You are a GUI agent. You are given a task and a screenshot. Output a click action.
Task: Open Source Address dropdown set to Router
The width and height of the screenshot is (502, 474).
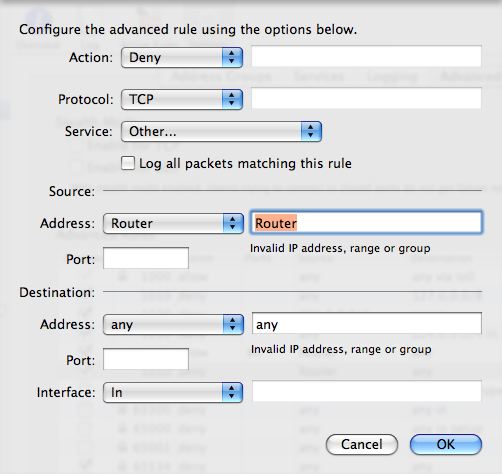pos(173,223)
